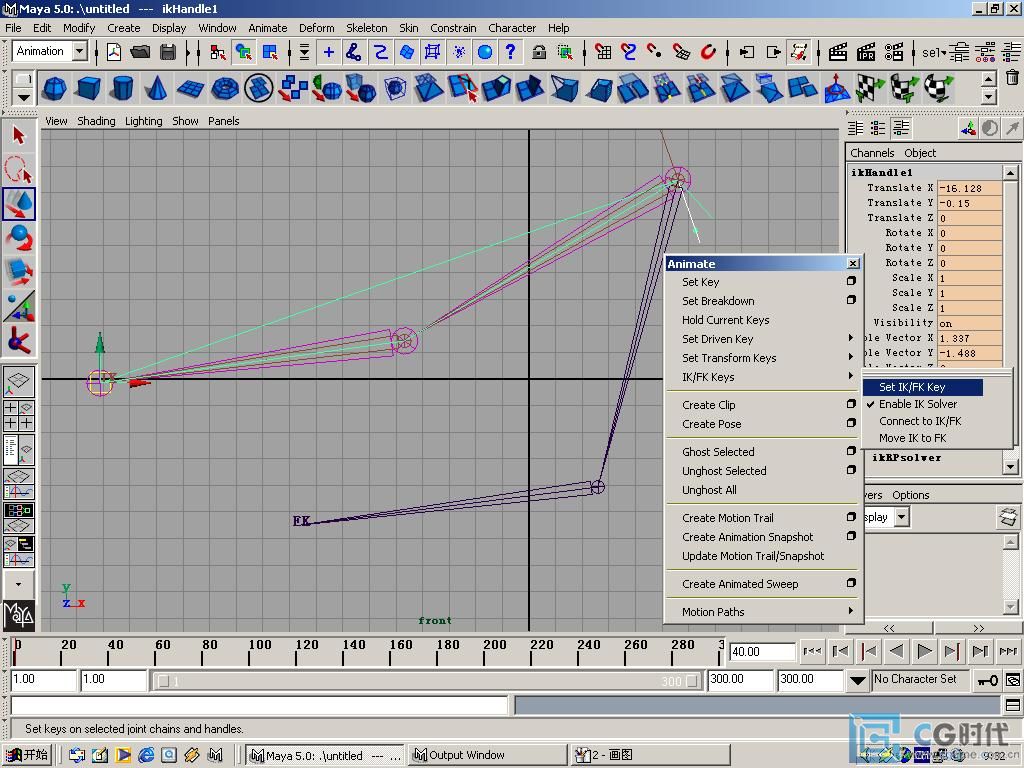Start an IPR render
Viewport: 1024px width, 768px height.
[x=865, y=52]
